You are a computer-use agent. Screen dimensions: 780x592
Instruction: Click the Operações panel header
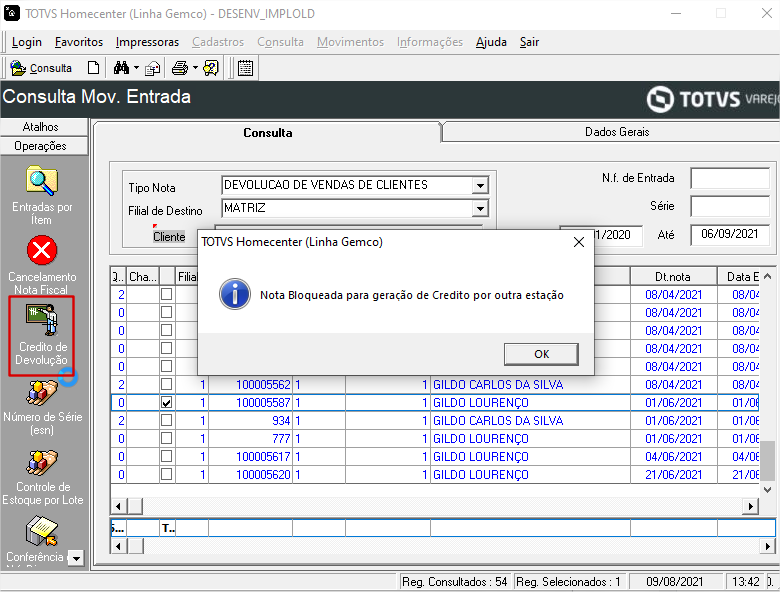tap(40, 146)
